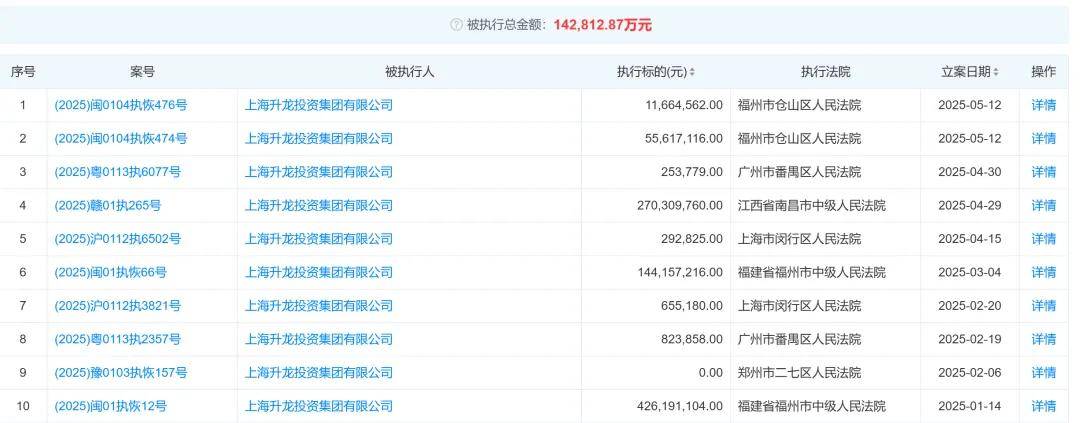
Task: View 详情 for case 闽01执恢66号
Action: [x=1043, y=272]
